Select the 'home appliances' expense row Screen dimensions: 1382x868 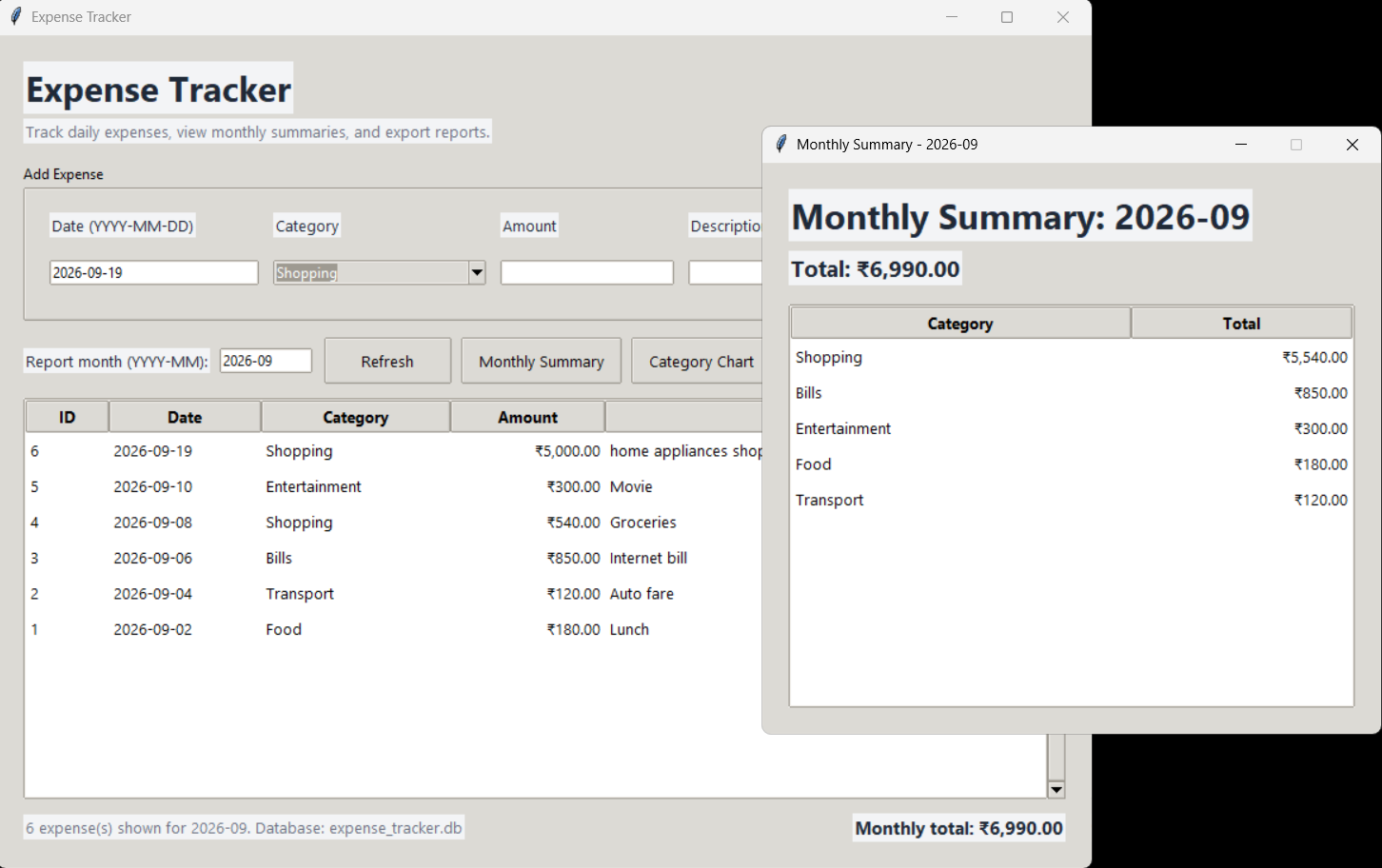click(394, 451)
